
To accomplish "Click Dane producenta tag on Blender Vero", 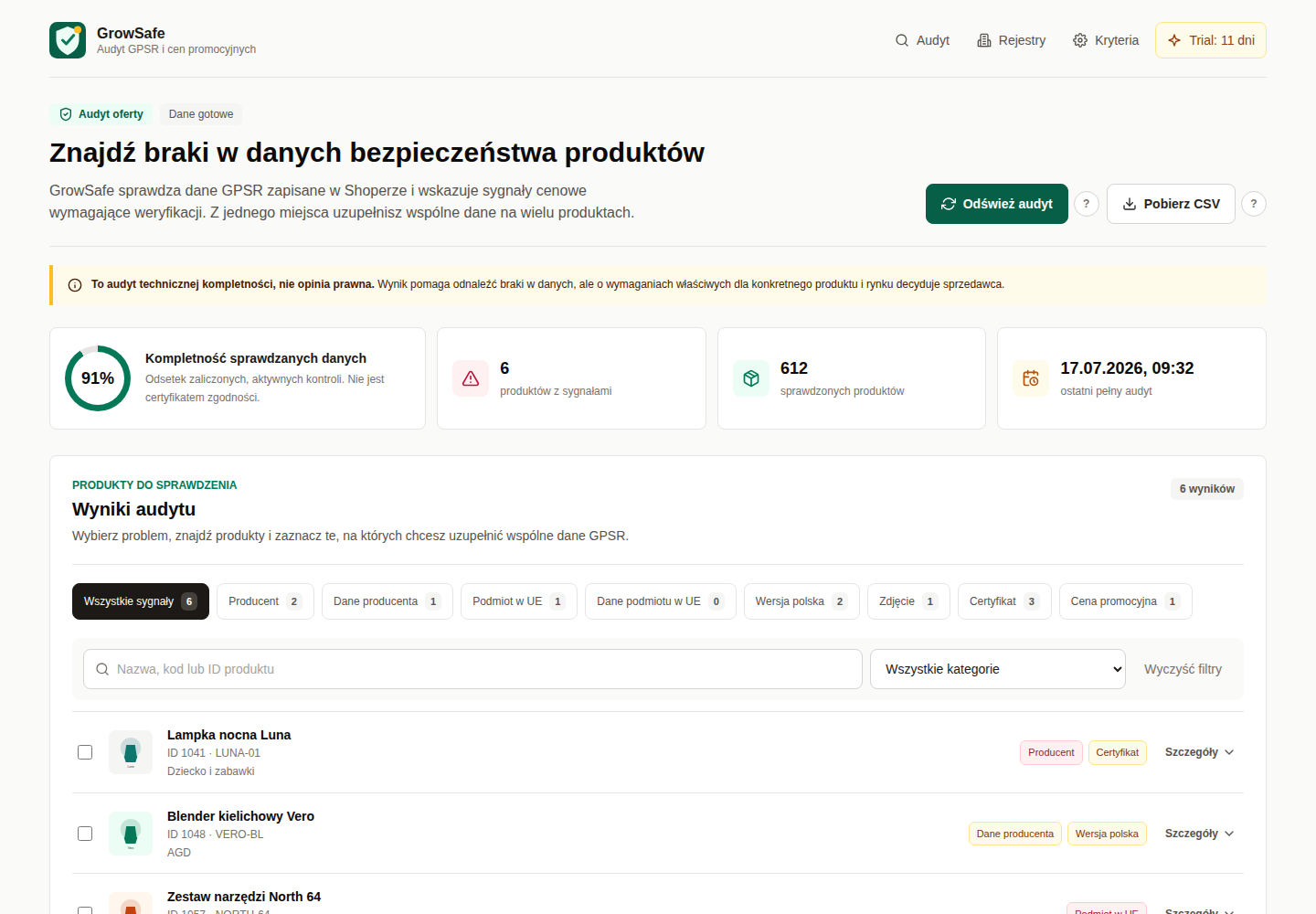I will click(x=1015, y=834).
